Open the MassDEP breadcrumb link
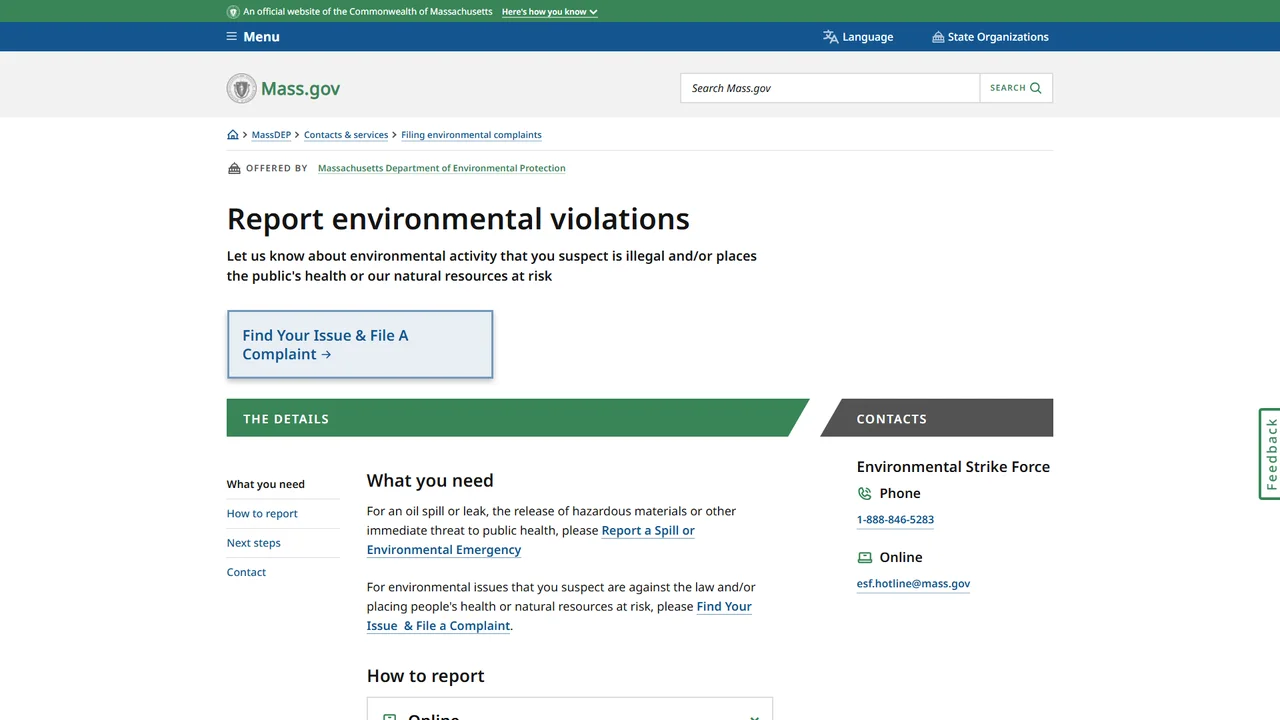 click(271, 135)
